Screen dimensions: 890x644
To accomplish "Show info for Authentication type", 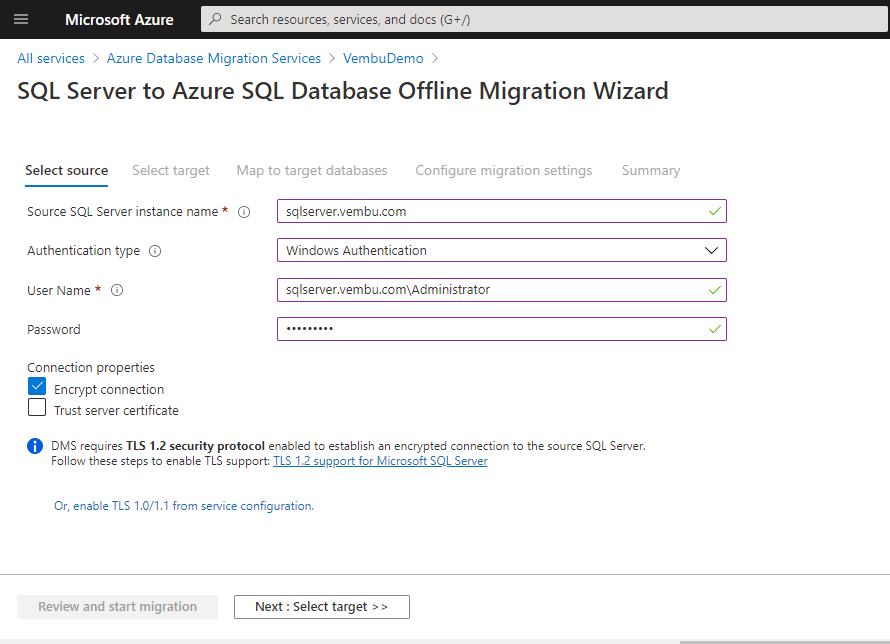I will 155,251.
